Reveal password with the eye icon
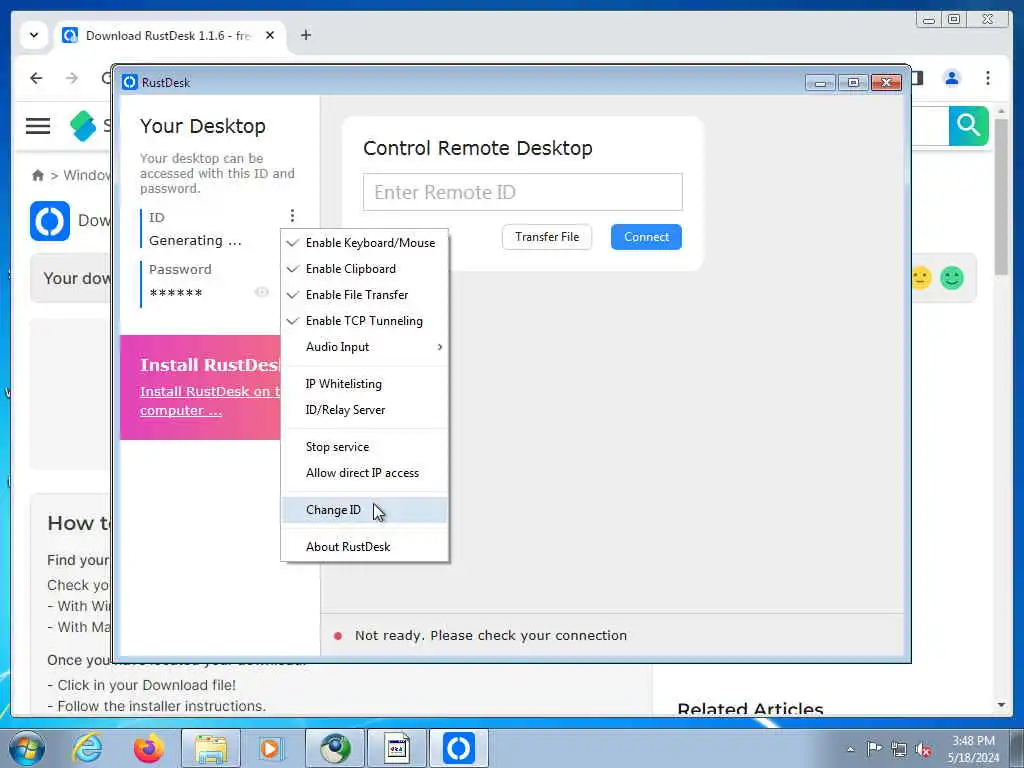Screen dimensions: 1024x768 (261, 292)
